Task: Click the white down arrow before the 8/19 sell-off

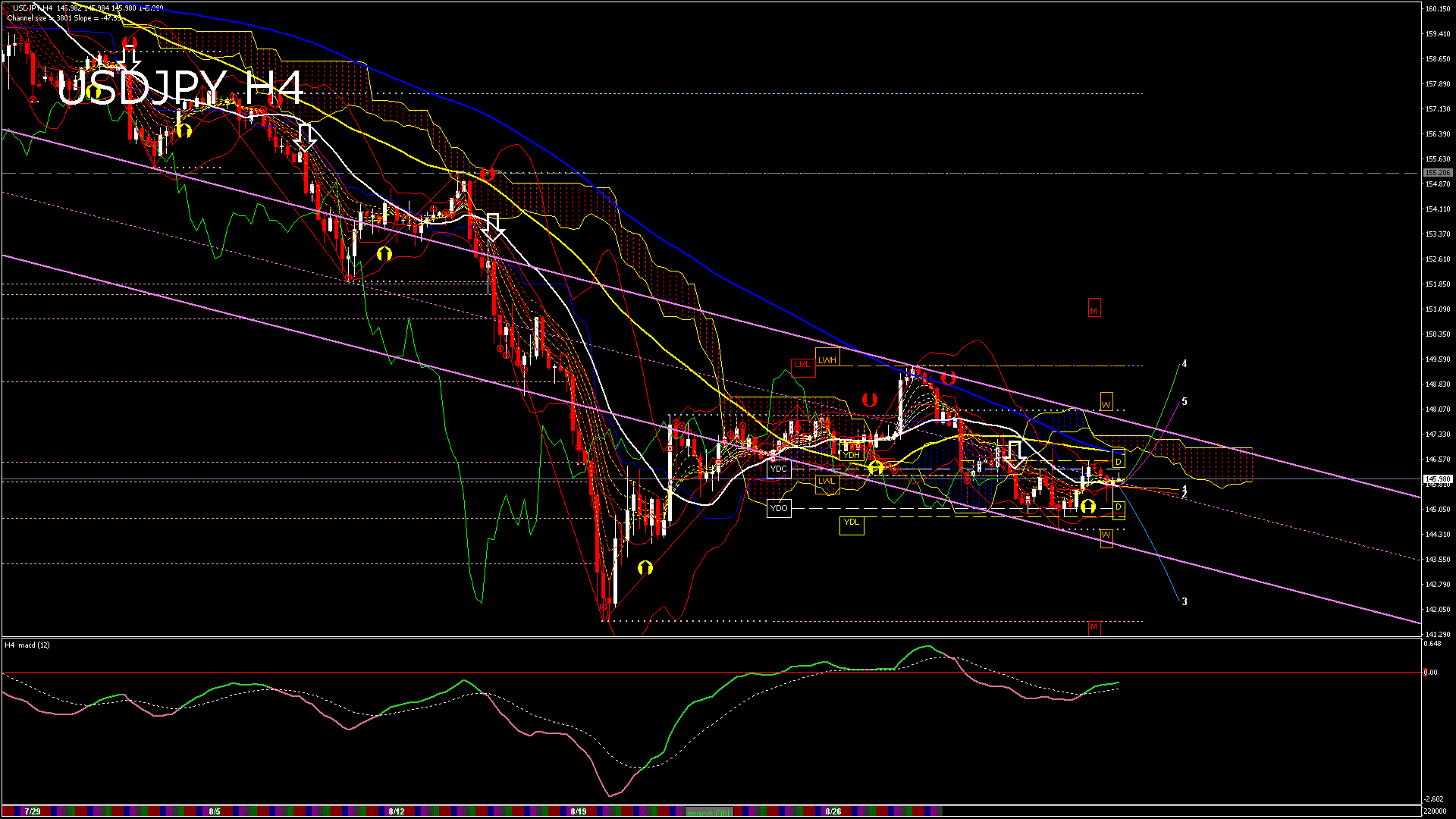Action: coord(493,227)
